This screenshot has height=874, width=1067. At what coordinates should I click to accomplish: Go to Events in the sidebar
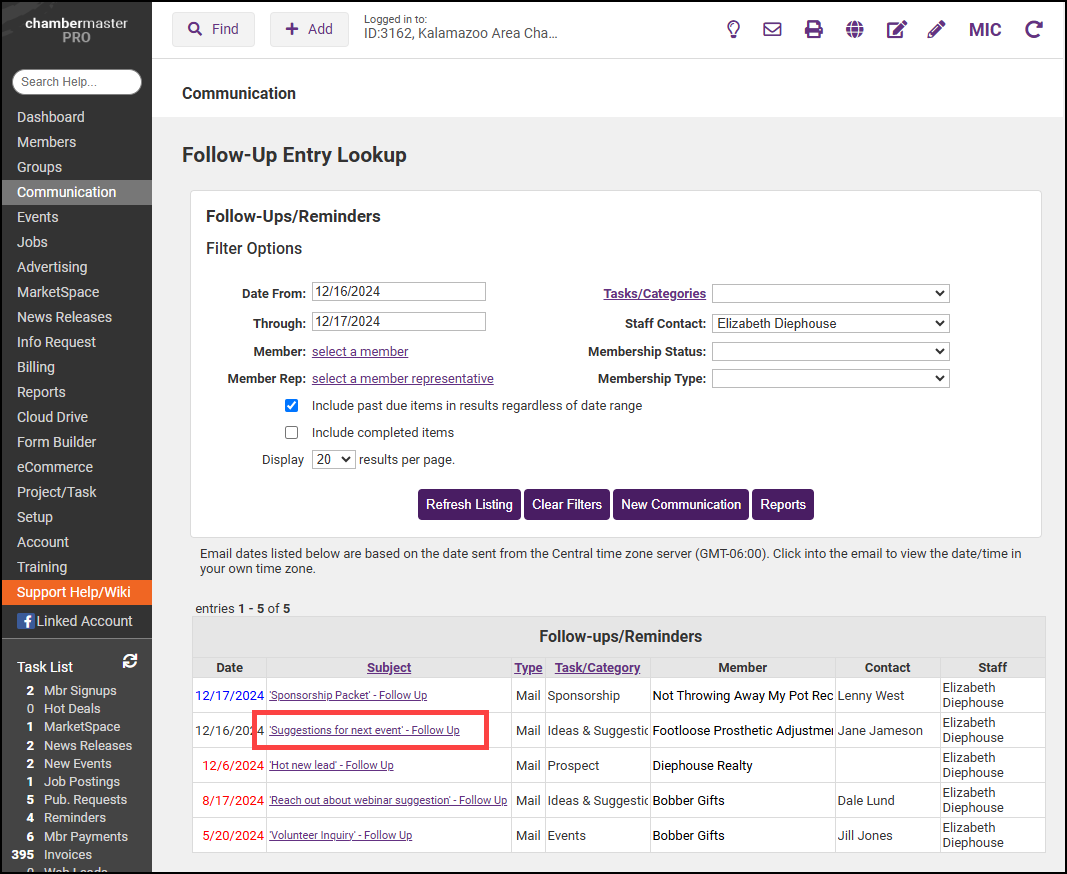click(38, 217)
